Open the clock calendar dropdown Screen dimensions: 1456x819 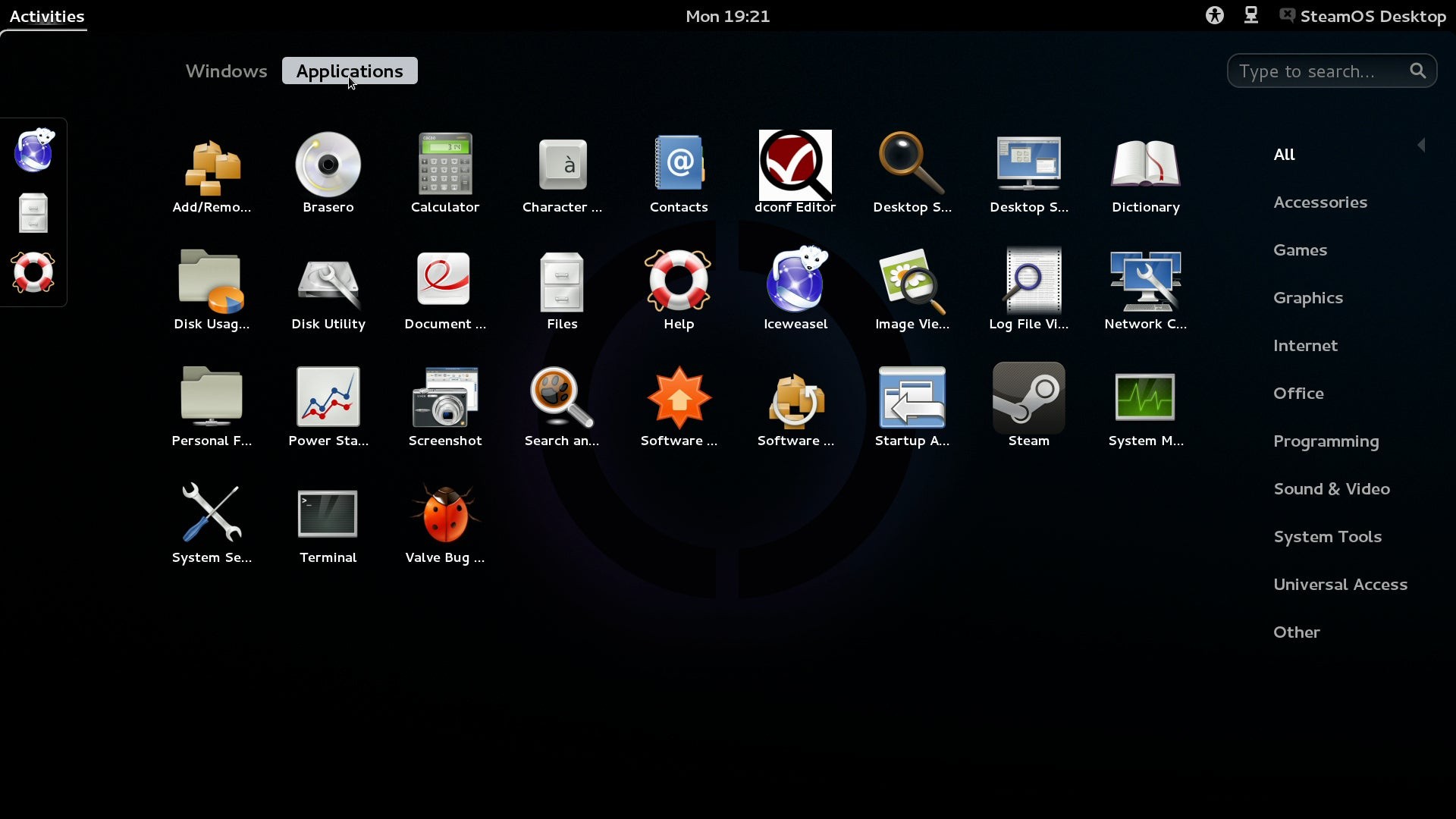(x=727, y=16)
